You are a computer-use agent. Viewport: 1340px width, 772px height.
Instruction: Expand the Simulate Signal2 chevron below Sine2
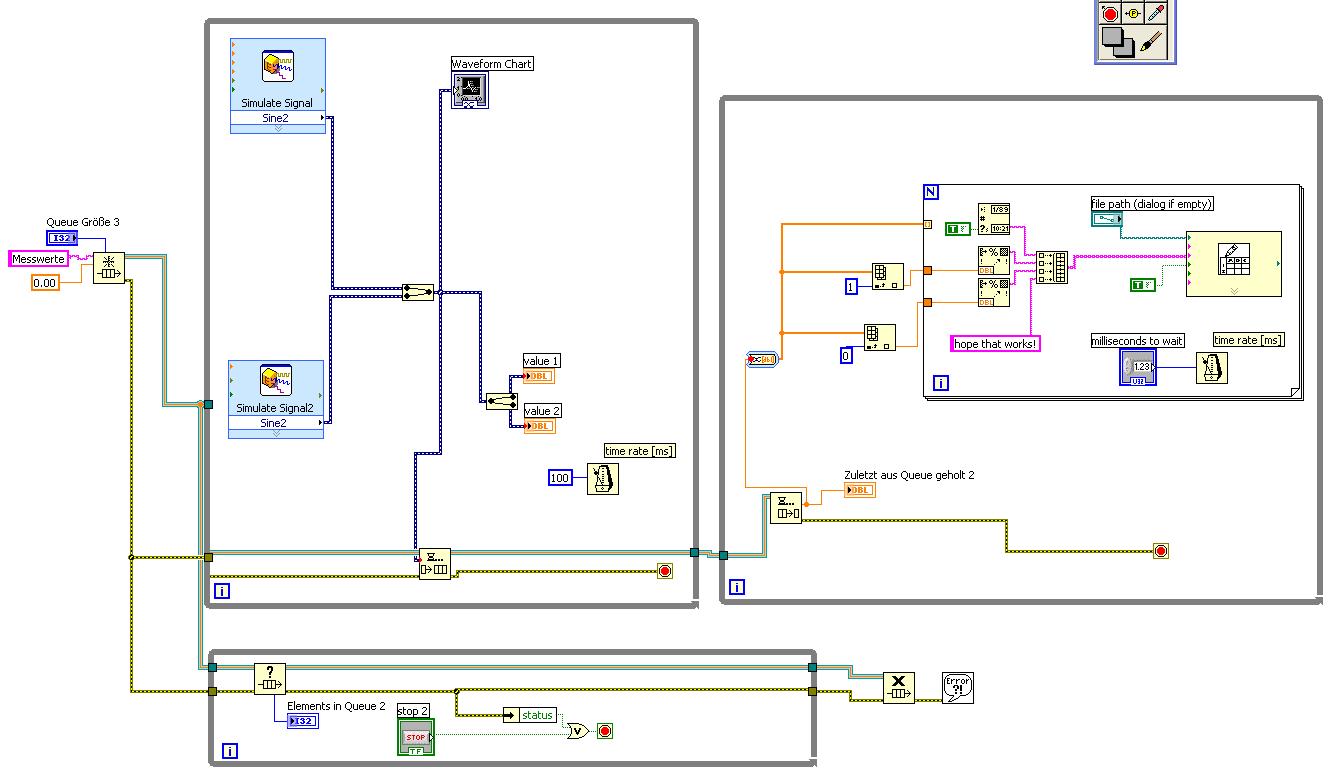(x=277, y=434)
